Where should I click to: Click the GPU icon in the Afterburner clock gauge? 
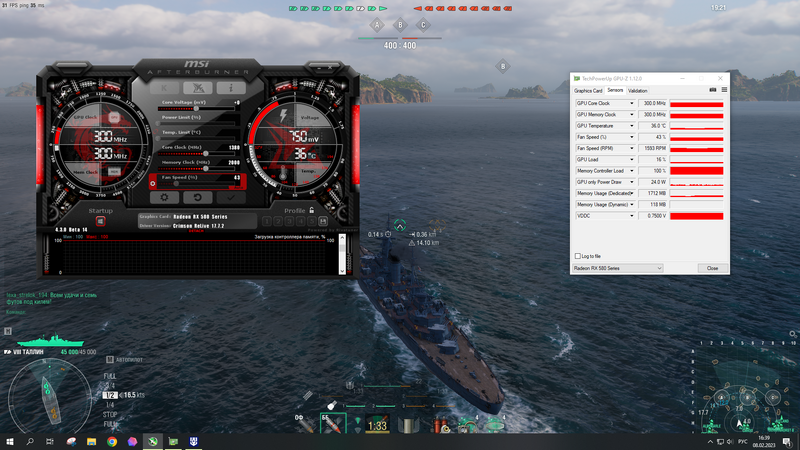(x=114, y=118)
